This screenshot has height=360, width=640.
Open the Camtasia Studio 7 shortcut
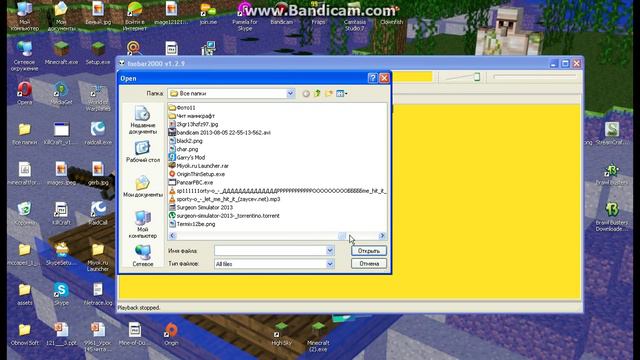[355, 16]
